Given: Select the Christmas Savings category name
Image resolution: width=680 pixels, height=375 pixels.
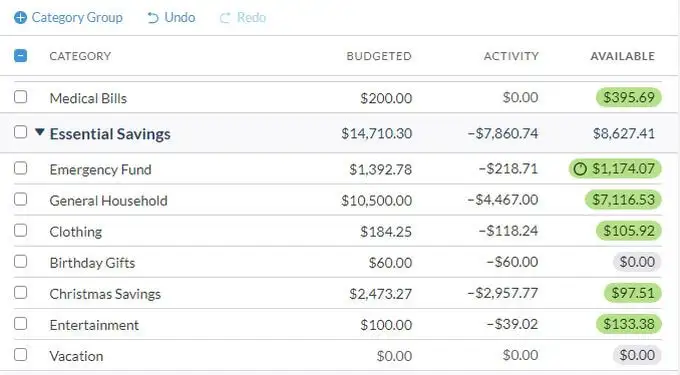Looking at the screenshot, I should click(x=105, y=294).
